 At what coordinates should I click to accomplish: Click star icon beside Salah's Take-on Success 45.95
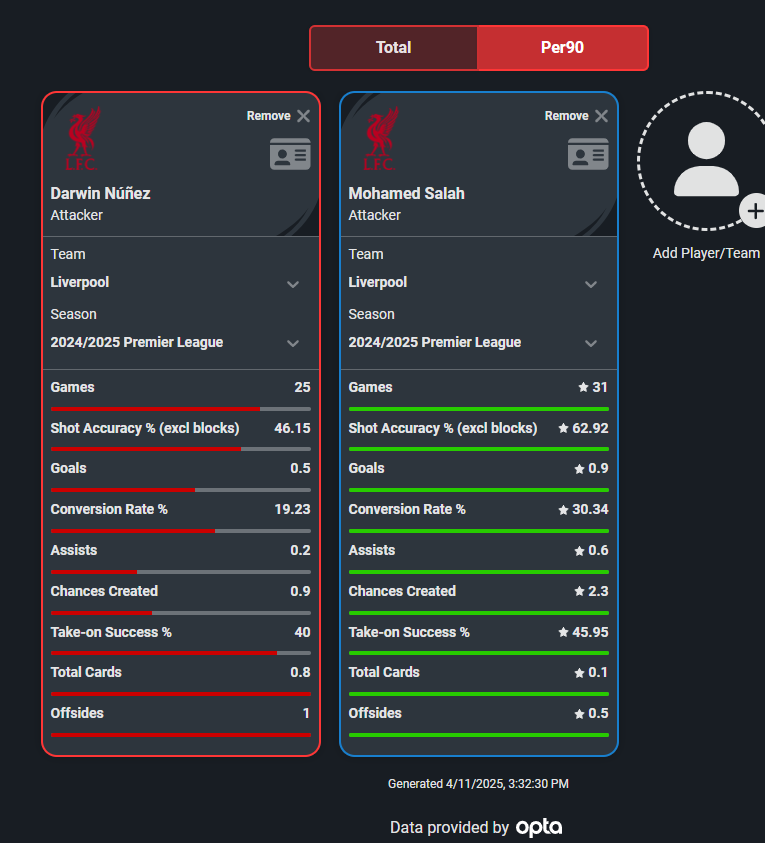[x=563, y=632]
